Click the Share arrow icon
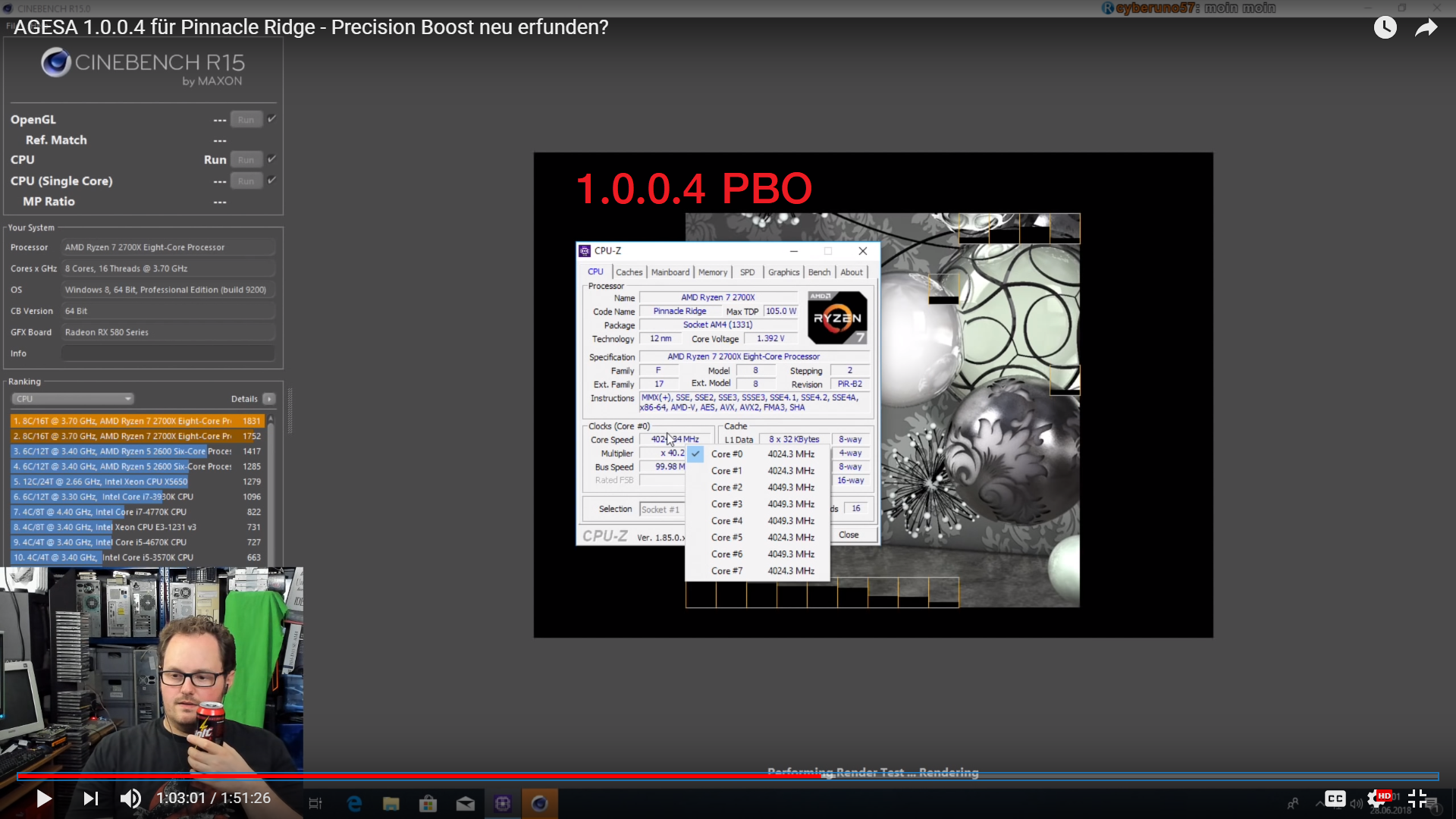1456x819 pixels. point(1426,28)
